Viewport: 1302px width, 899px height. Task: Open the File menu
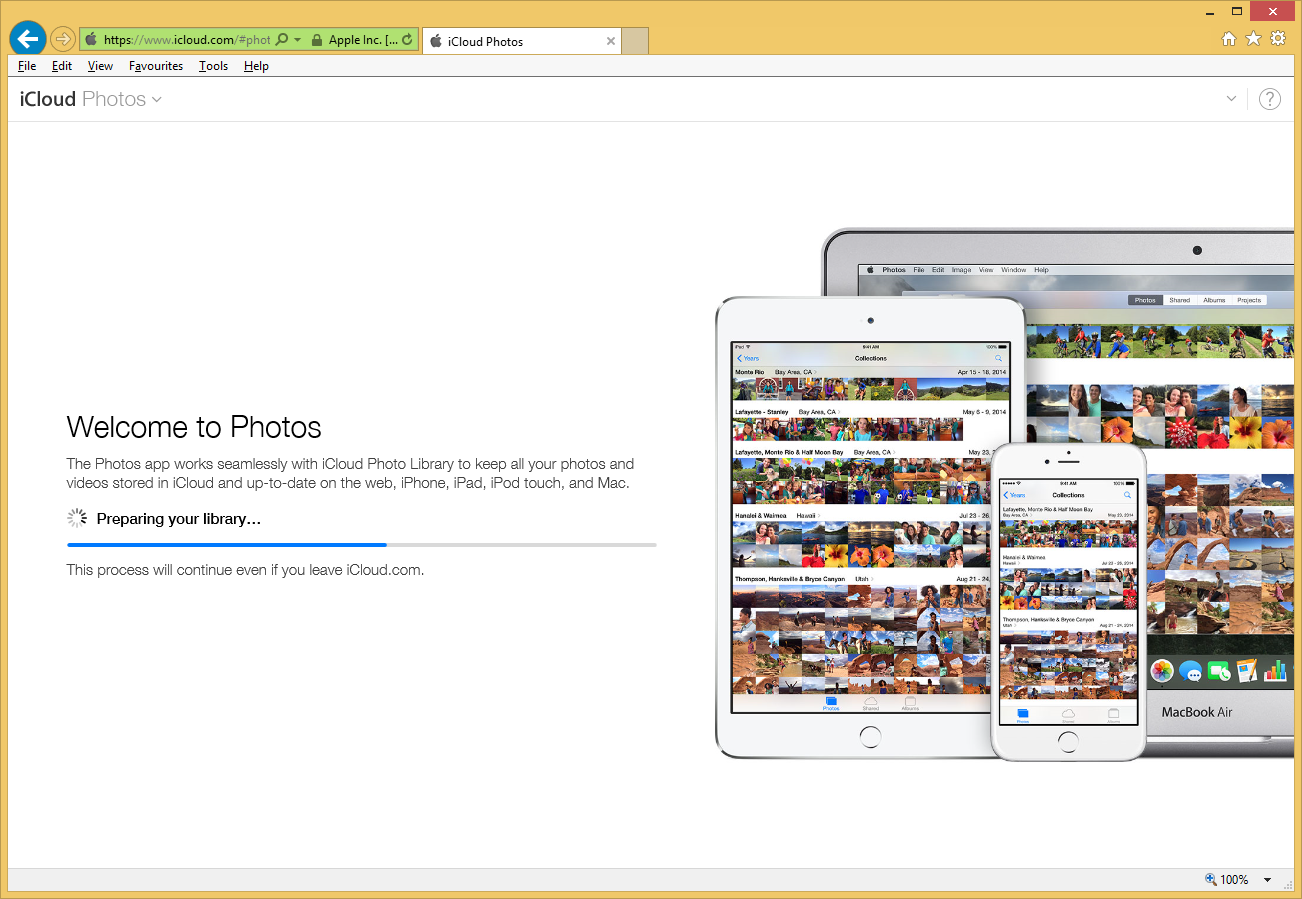27,66
